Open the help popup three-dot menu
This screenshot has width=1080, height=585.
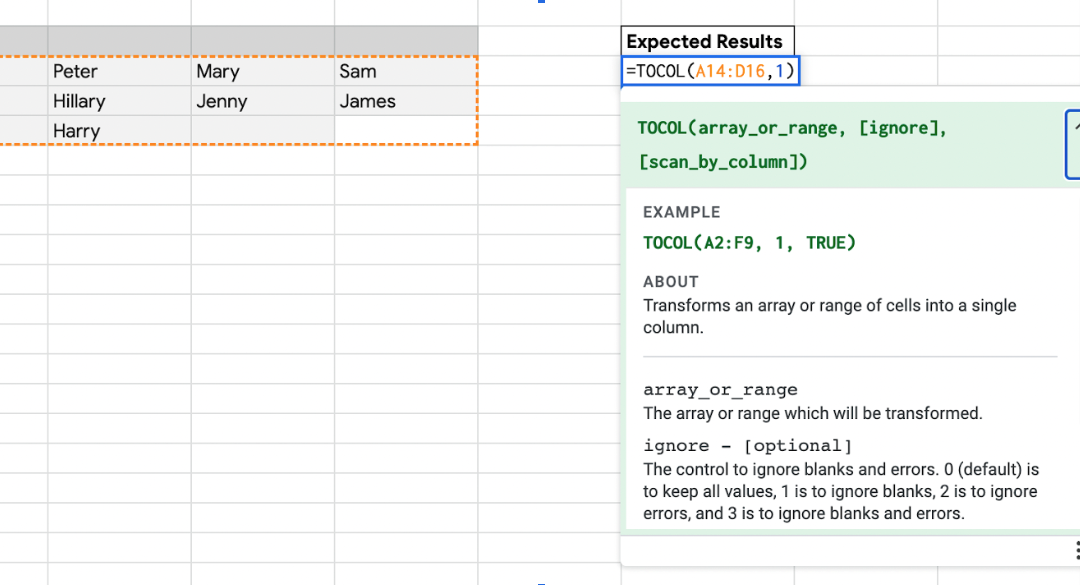(1076, 550)
